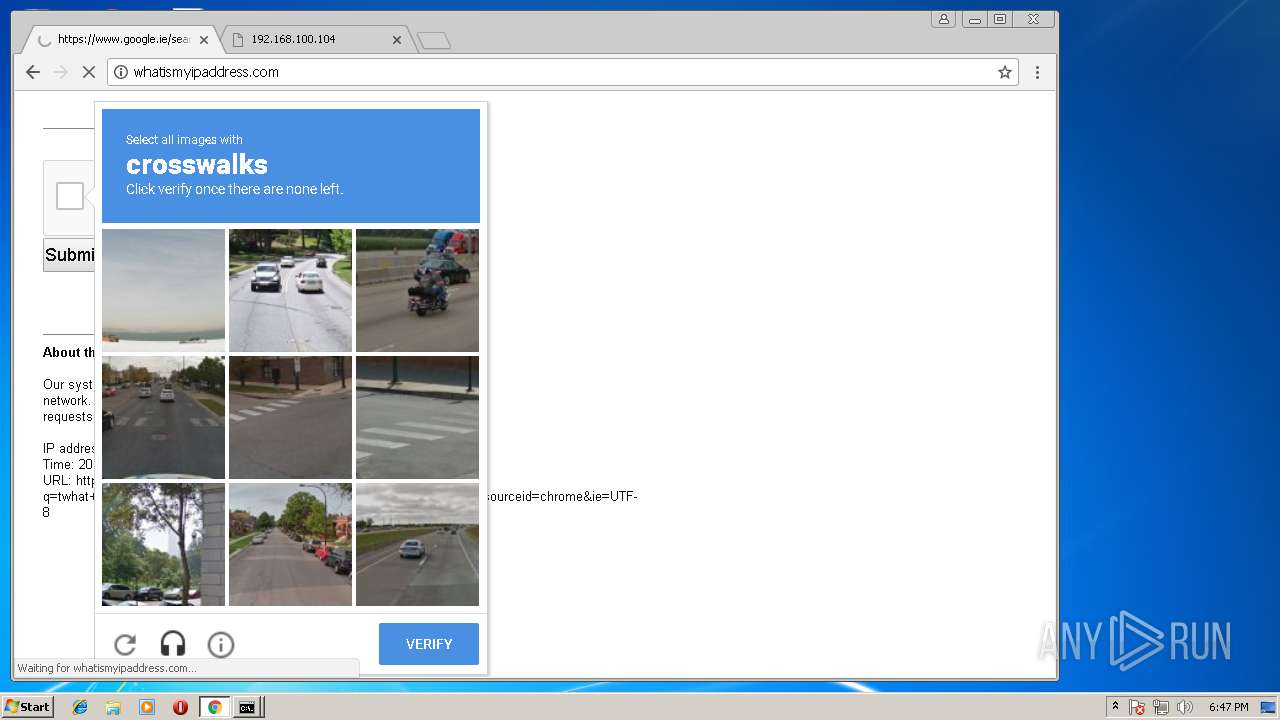Open Action Center flag icon in tray
Image resolution: width=1280 pixels, height=720 pixels.
click(1137, 707)
